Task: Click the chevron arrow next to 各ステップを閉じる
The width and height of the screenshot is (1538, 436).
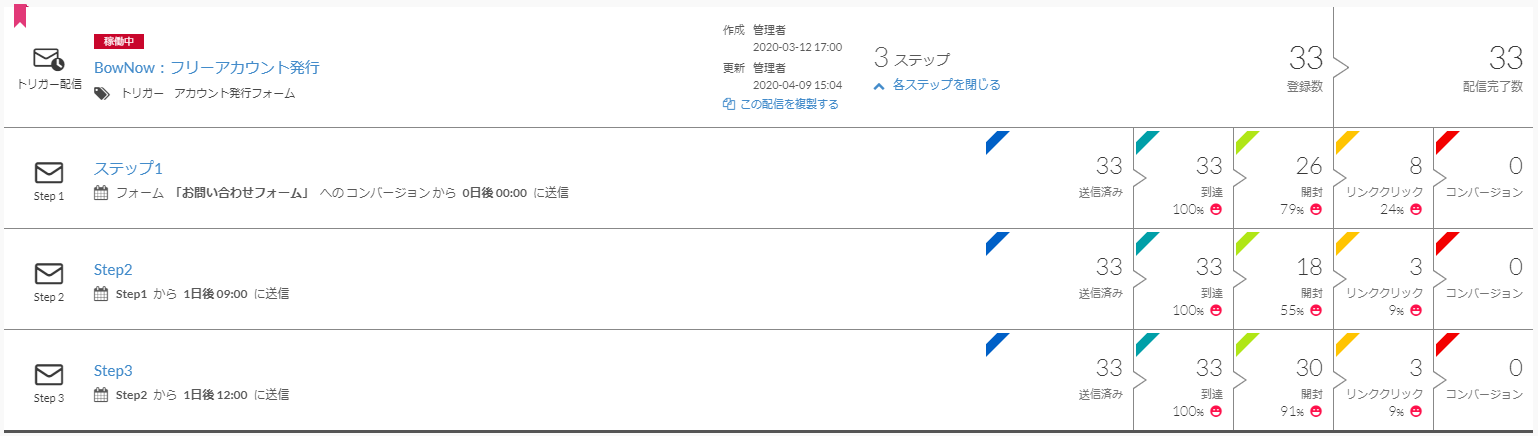Action: point(879,86)
